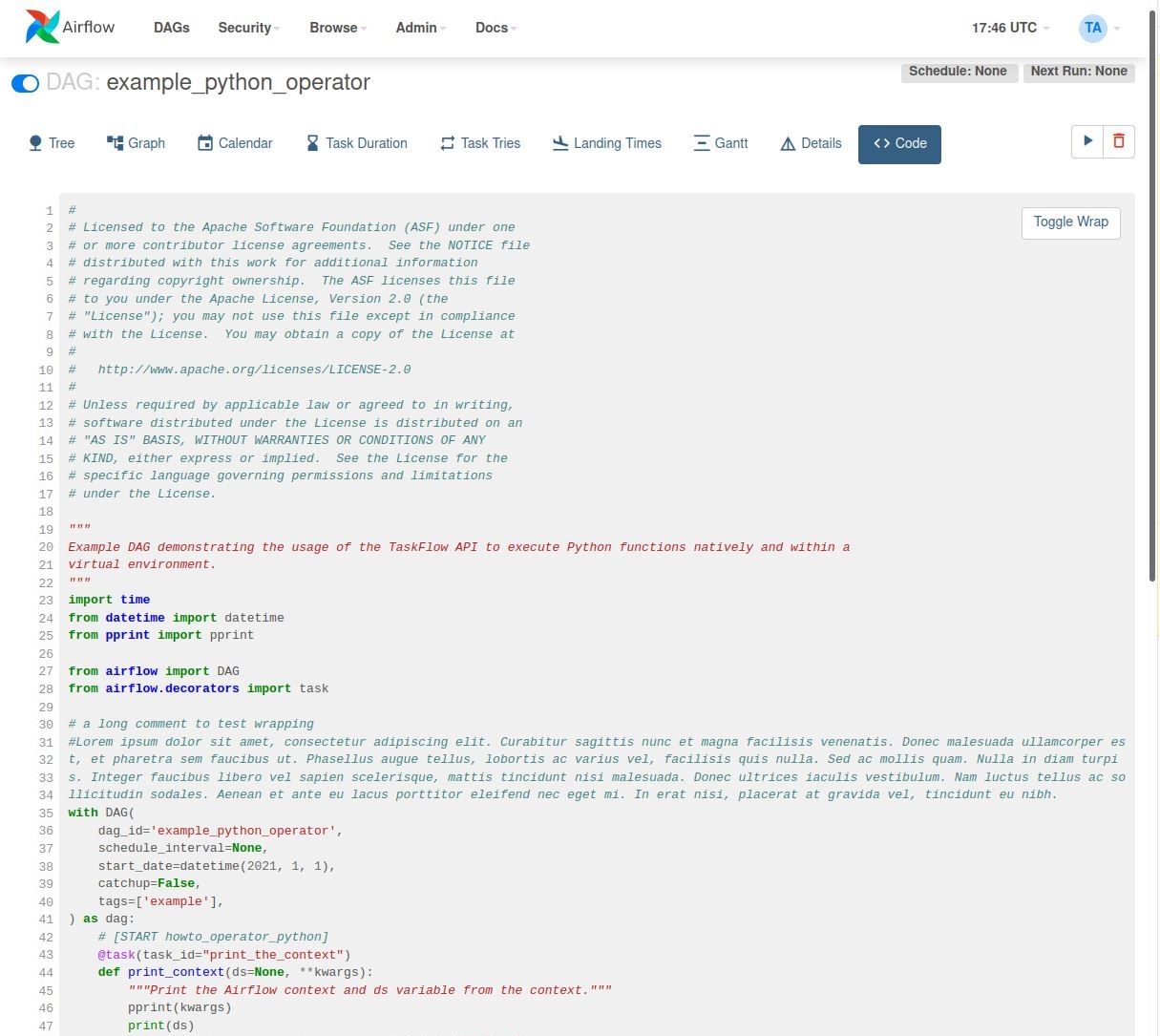Click the hourglass Task Duration icon
Image resolution: width=1160 pixels, height=1036 pixels.
coord(312,143)
